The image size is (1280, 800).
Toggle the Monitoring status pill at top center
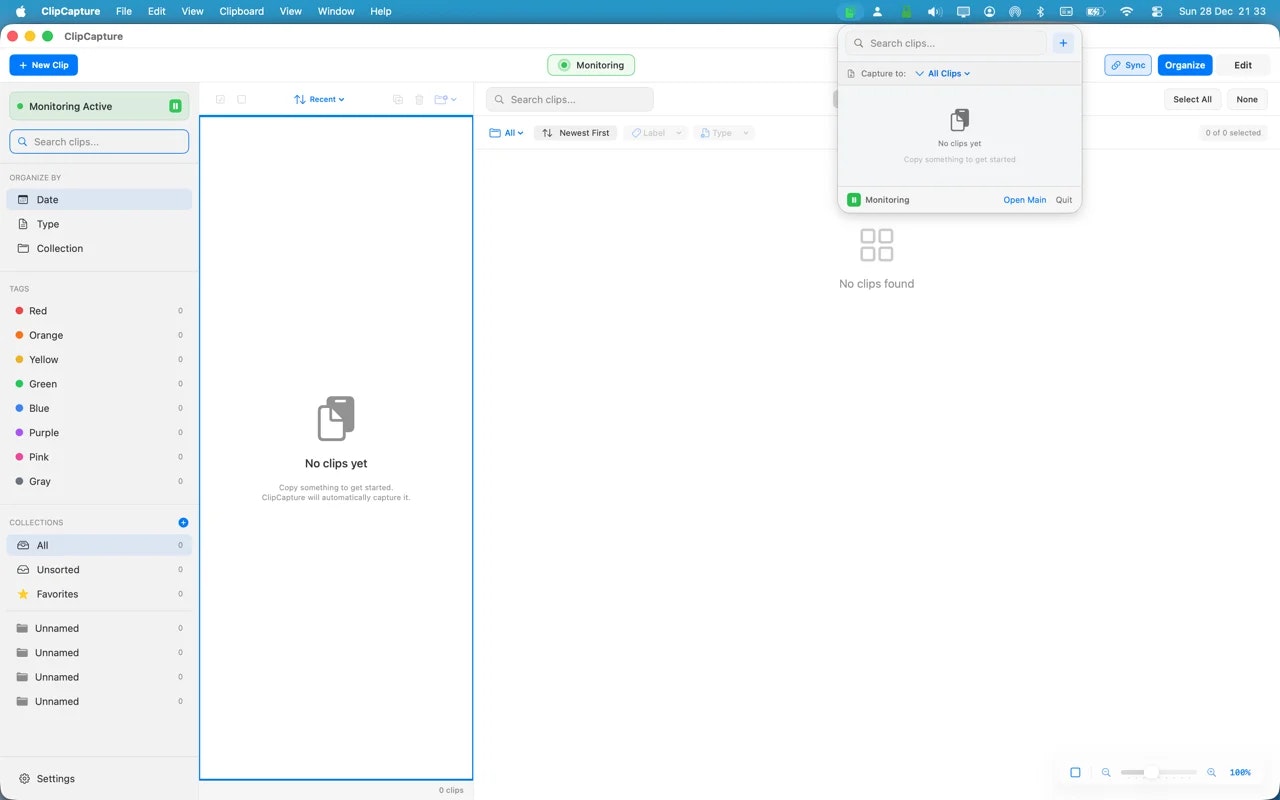[x=591, y=64]
